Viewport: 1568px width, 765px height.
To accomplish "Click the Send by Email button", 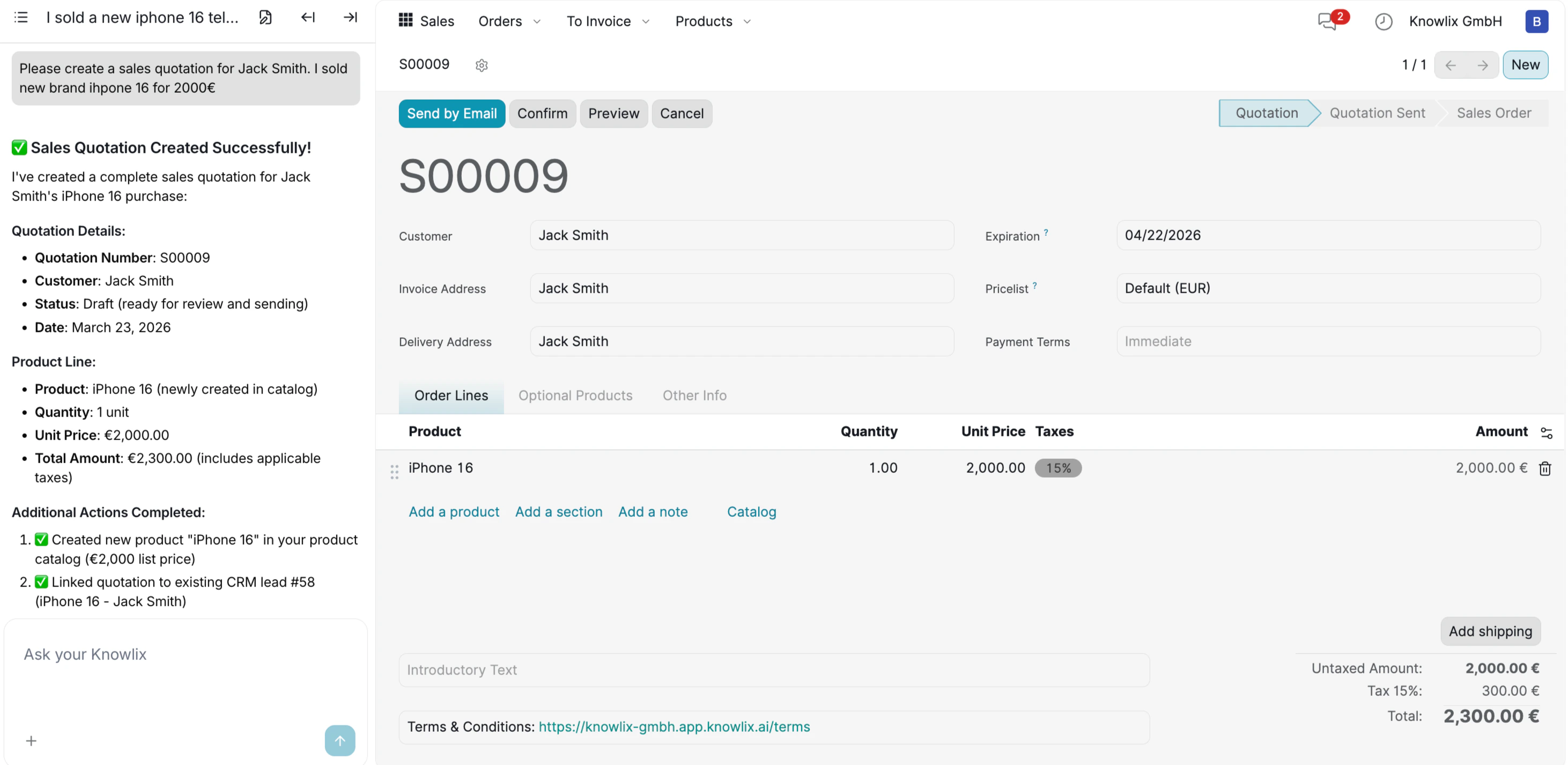I will [452, 113].
